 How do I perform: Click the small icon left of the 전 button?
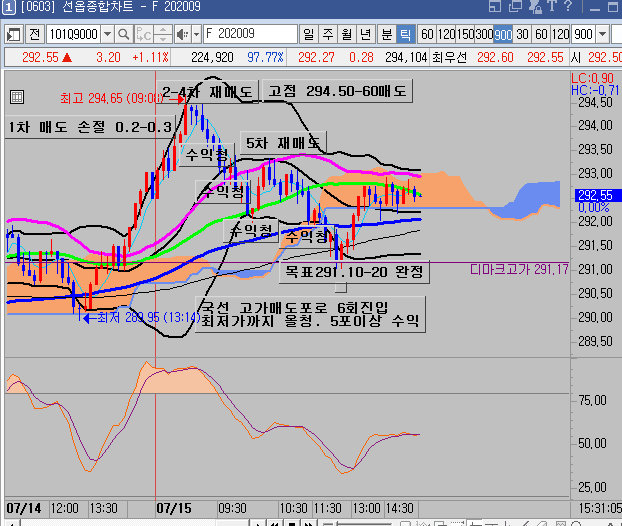pyautogui.click(x=12, y=33)
